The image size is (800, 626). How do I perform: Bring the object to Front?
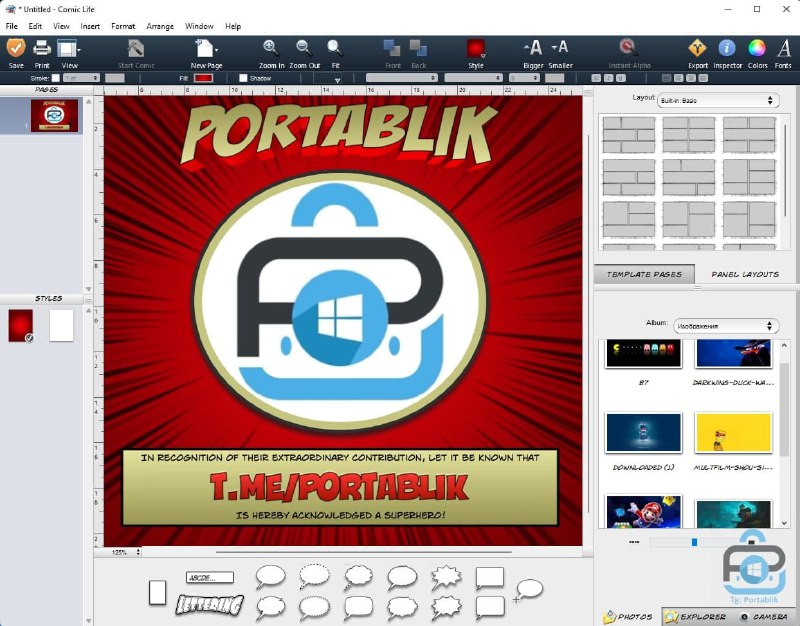392,49
